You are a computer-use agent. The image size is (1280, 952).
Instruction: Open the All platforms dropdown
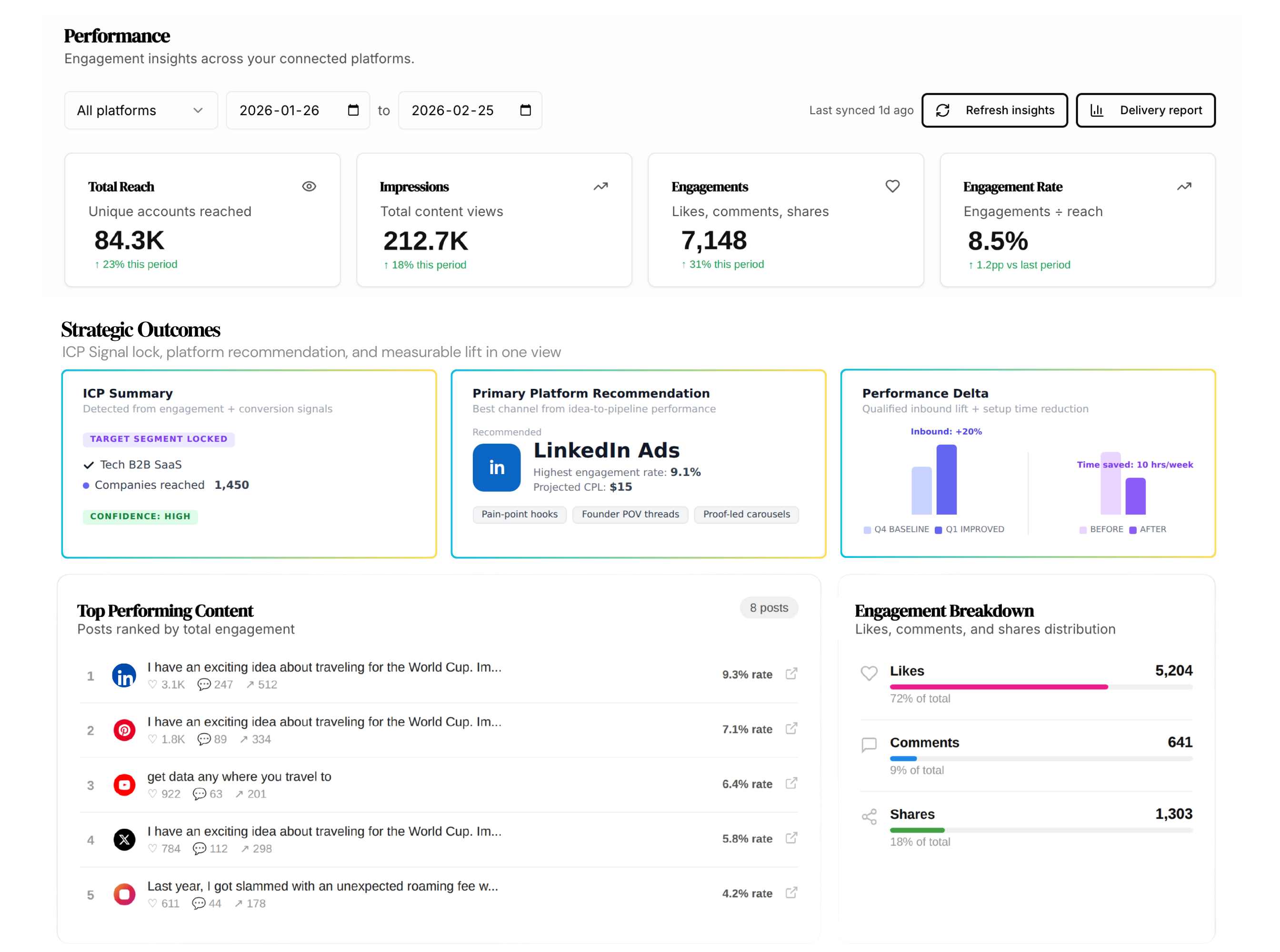coord(140,110)
